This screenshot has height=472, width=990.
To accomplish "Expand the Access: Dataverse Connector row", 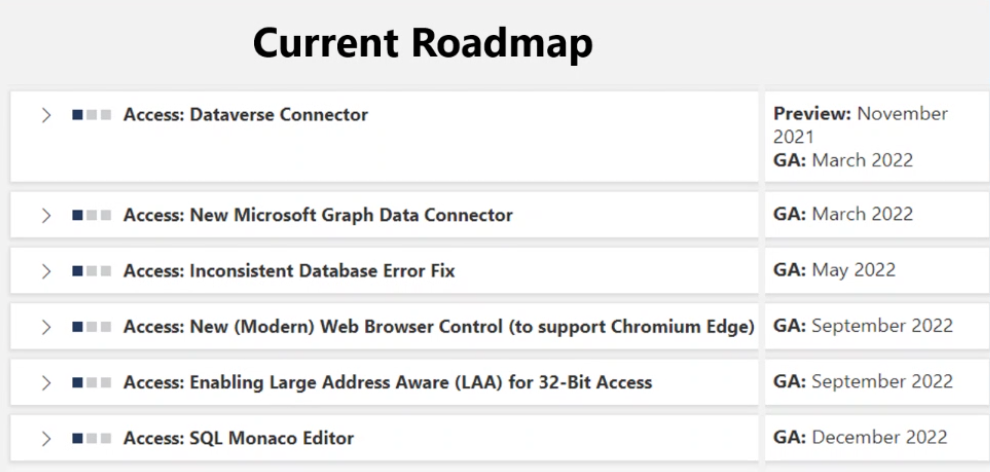I will pyautogui.click(x=46, y=115).
